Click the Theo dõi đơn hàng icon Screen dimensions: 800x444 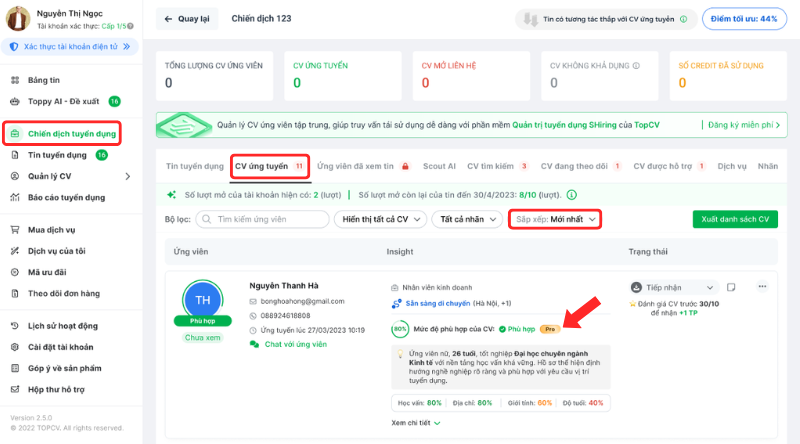pyautogui.click(x=15, y=293)
